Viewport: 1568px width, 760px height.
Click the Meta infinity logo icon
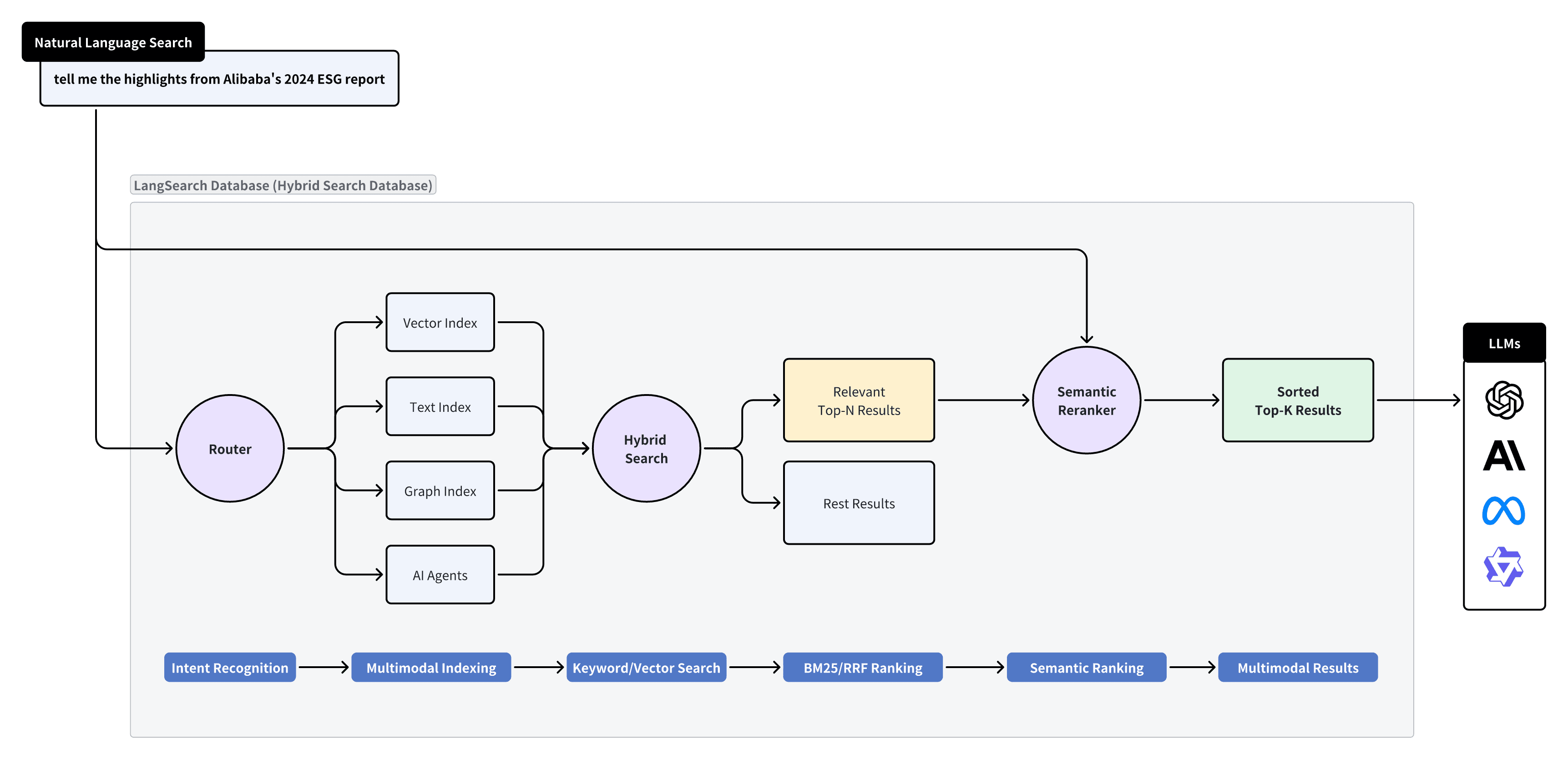[1503, 510]
